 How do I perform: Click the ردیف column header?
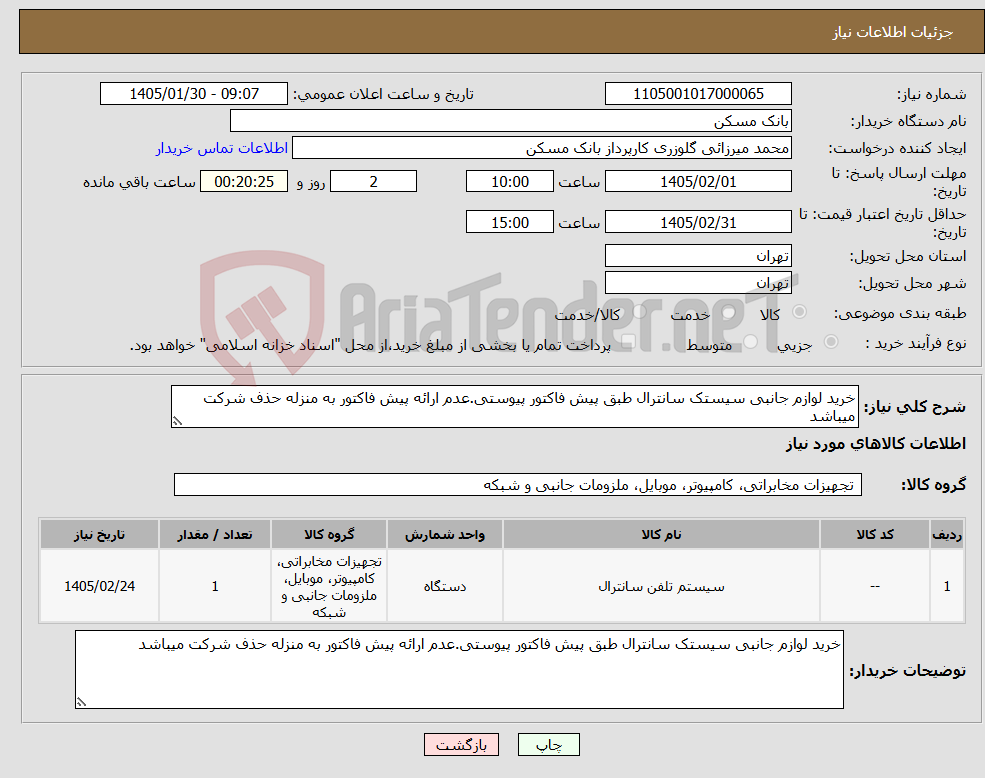(947, 534)
